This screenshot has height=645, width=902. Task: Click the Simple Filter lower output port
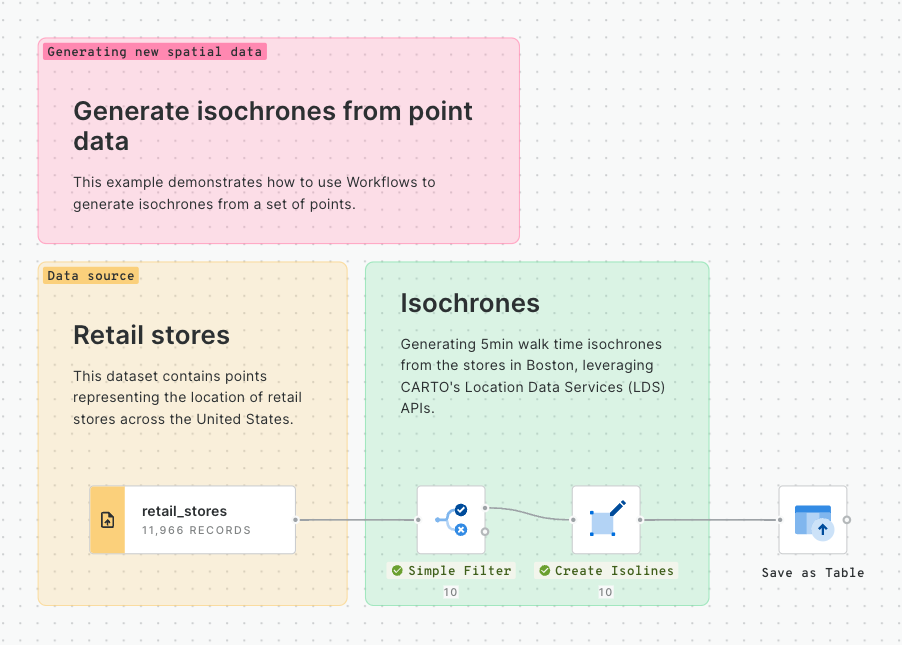[485, 532]
